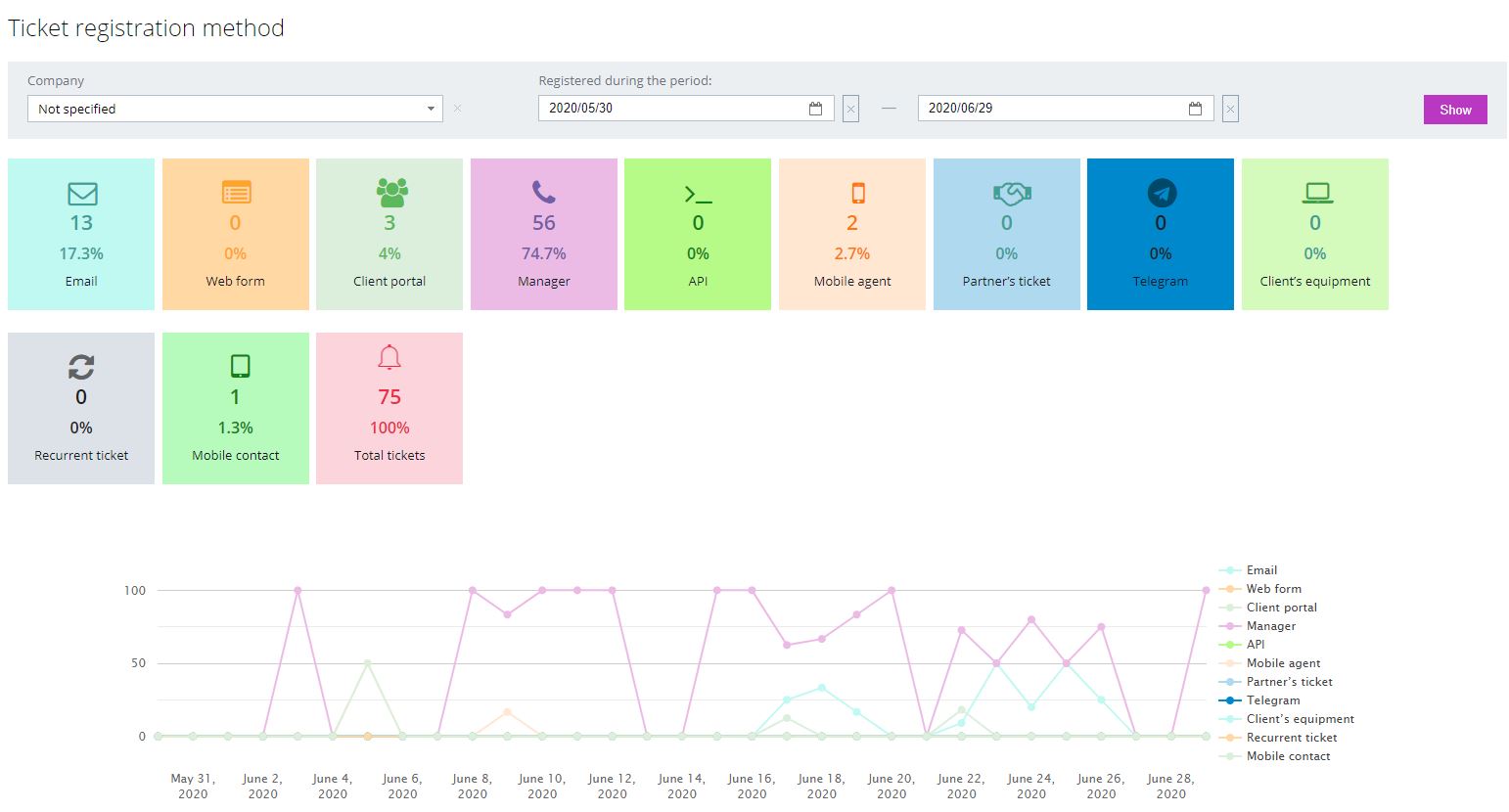Click the API terminal prompt icon
This screenshot has height=812, width=1509.
pyautogui.click(x=698, y=194)
